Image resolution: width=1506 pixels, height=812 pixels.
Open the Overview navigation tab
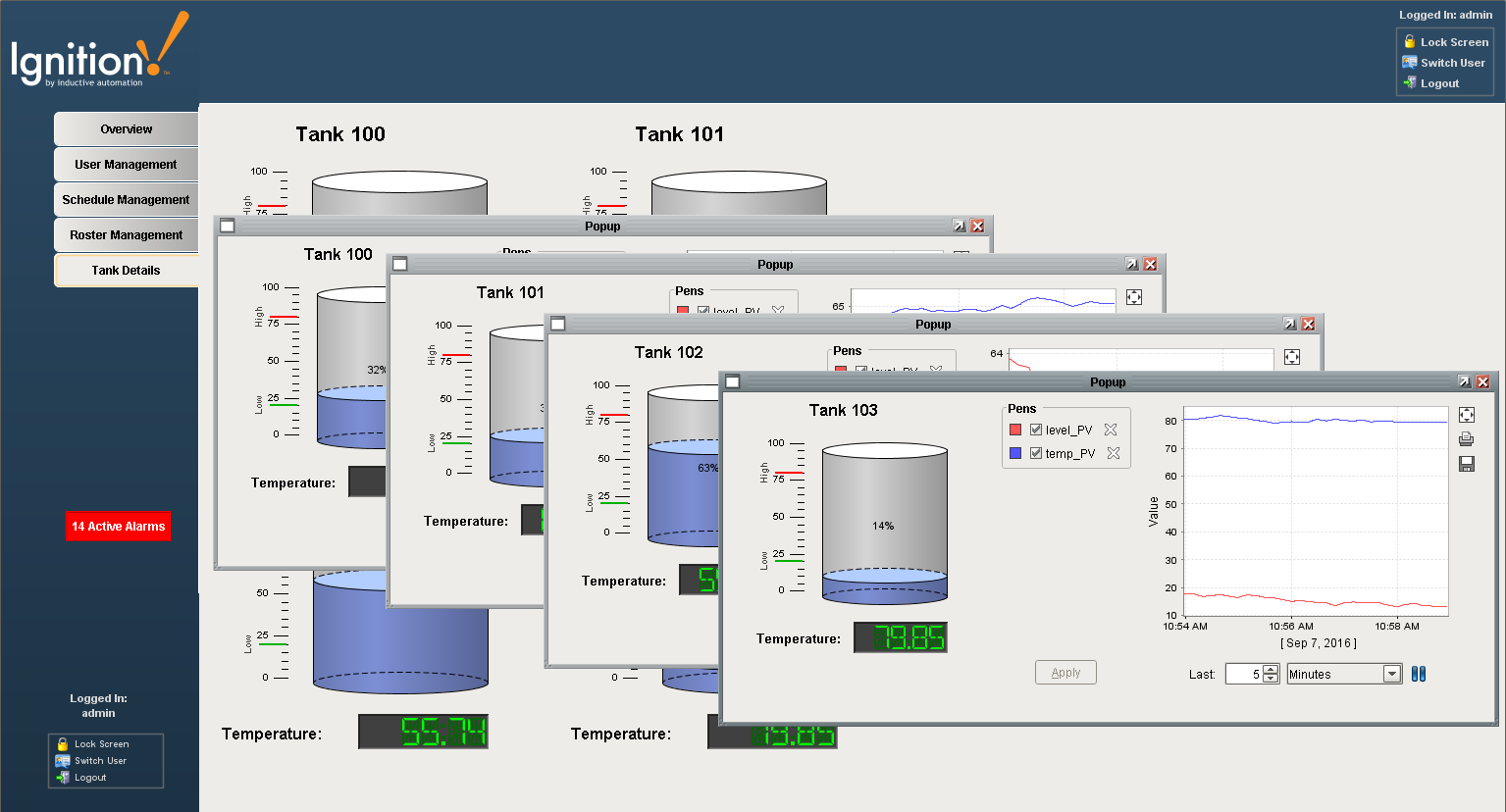click(x=126, y=129)
